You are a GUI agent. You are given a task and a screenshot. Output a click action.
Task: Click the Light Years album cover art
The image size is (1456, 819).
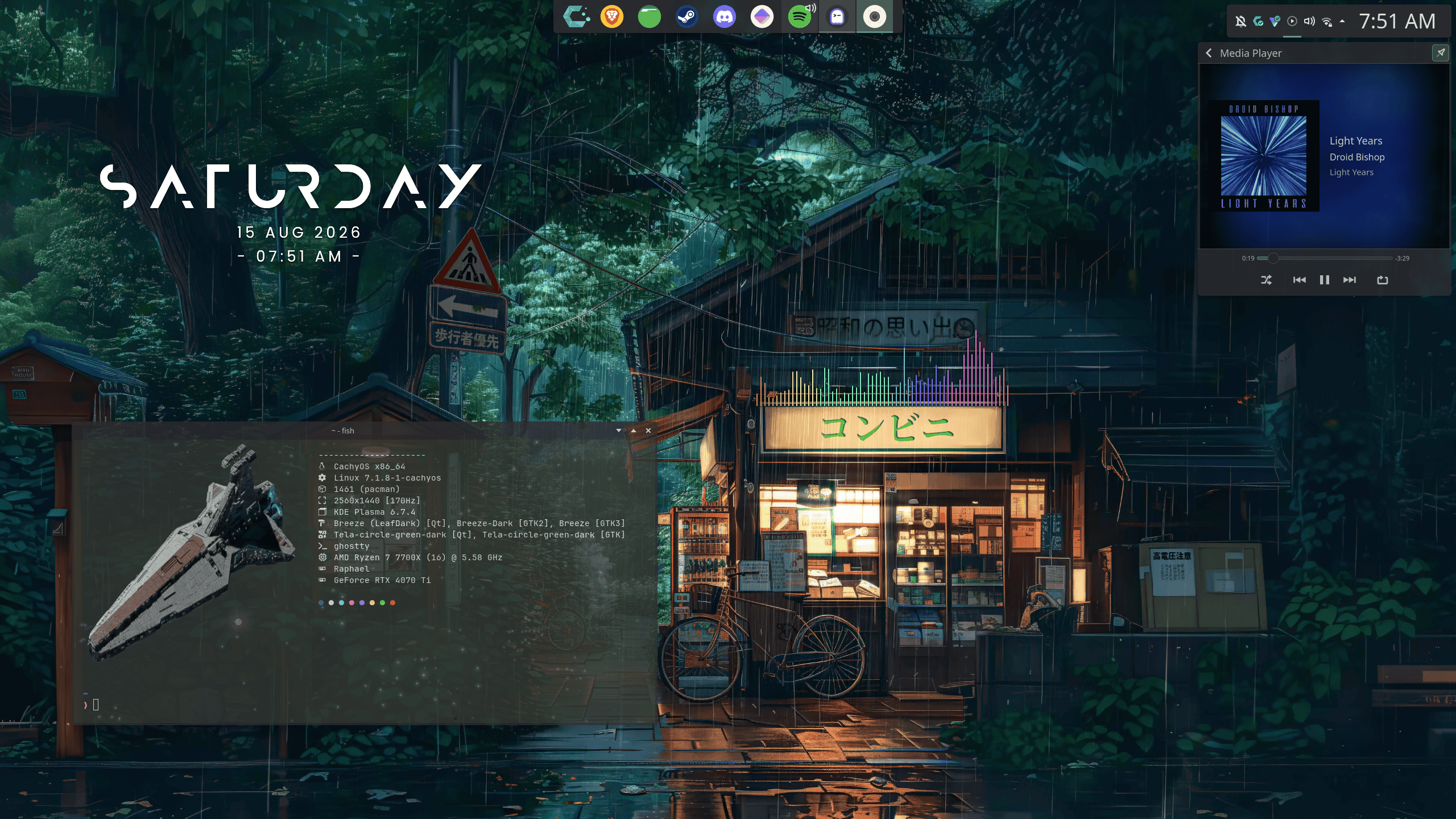coord(1263,156)
